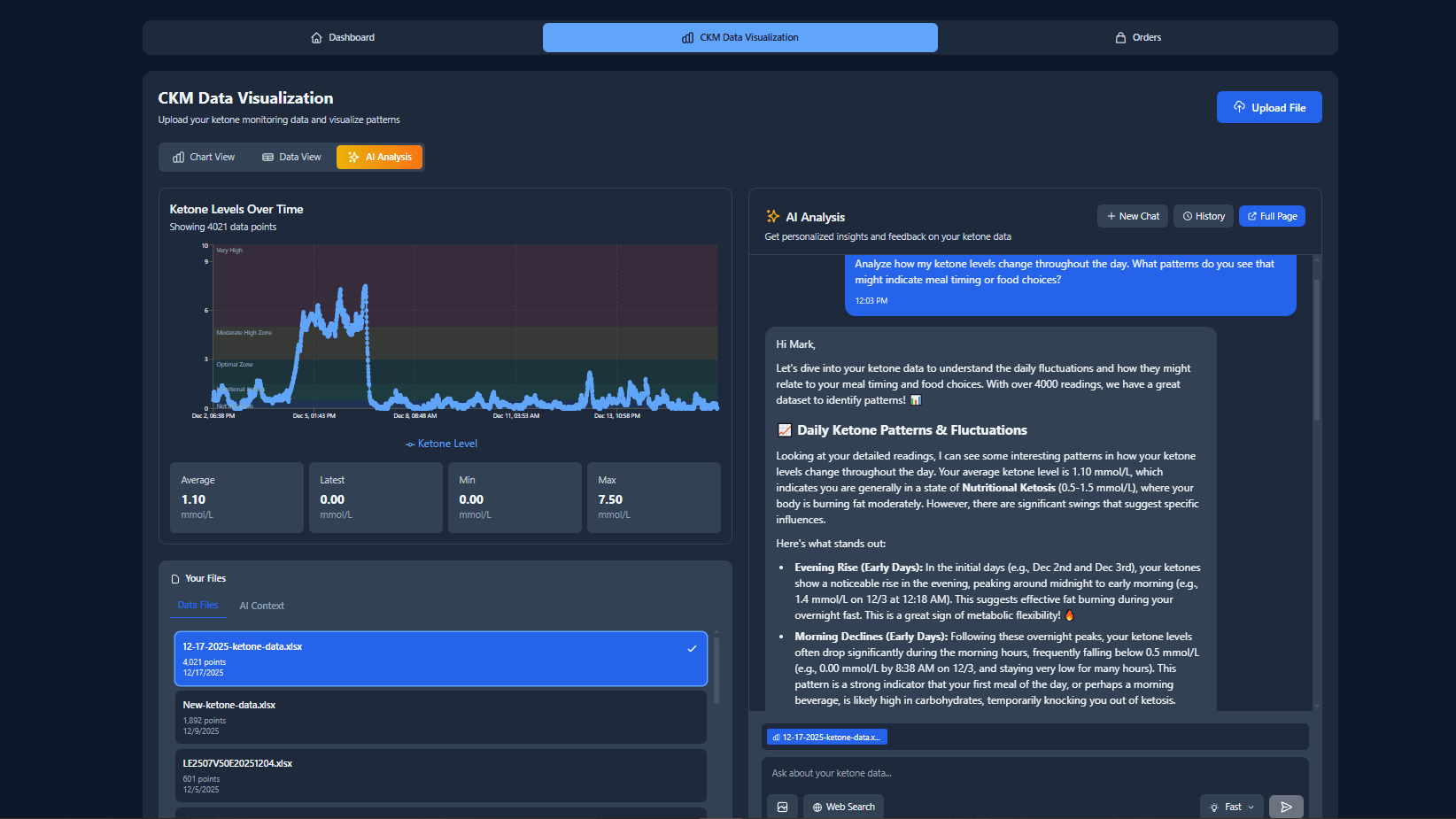The width and height of the screenshot is (1456, 819).
Task: Click the Max 7.50 mmol/L card
Action: coord(654,498)
